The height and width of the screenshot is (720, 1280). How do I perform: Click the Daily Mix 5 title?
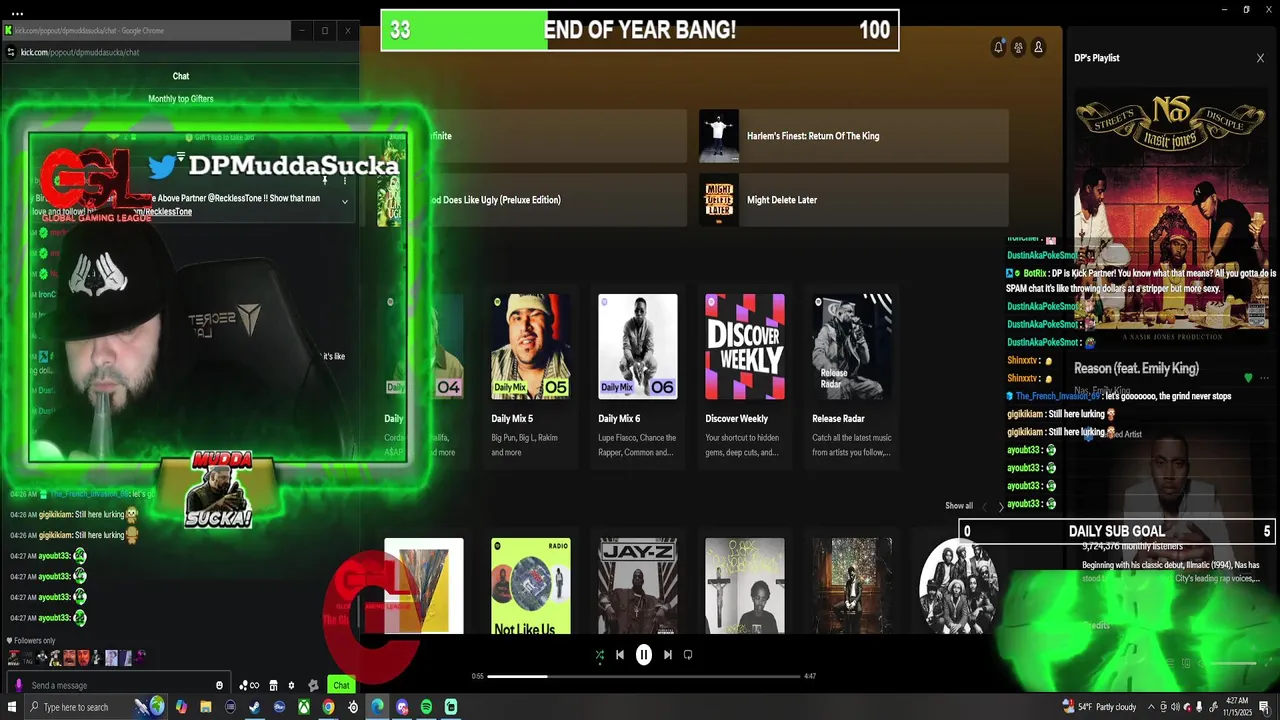pyautogui.click(x=512, y=419)
